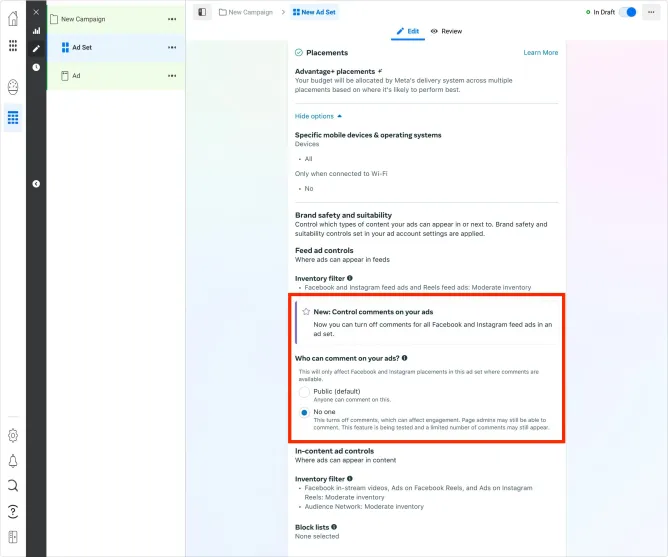Image resolution: width=668 pixels, height=557 pixels.
Task: Open the help question mark icon
Action: 13,511
